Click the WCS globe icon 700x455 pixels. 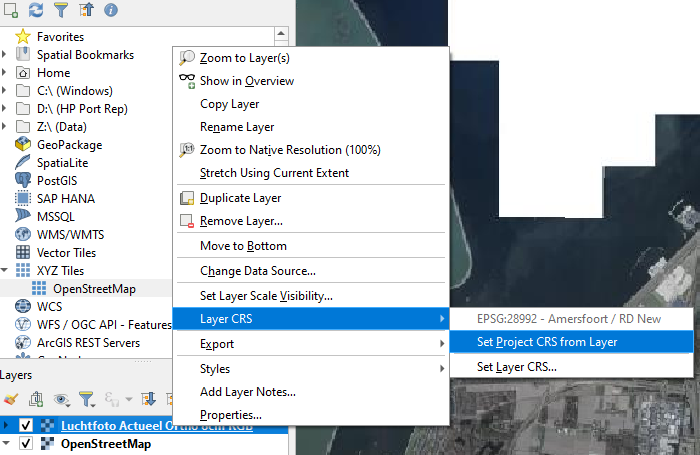23,306
